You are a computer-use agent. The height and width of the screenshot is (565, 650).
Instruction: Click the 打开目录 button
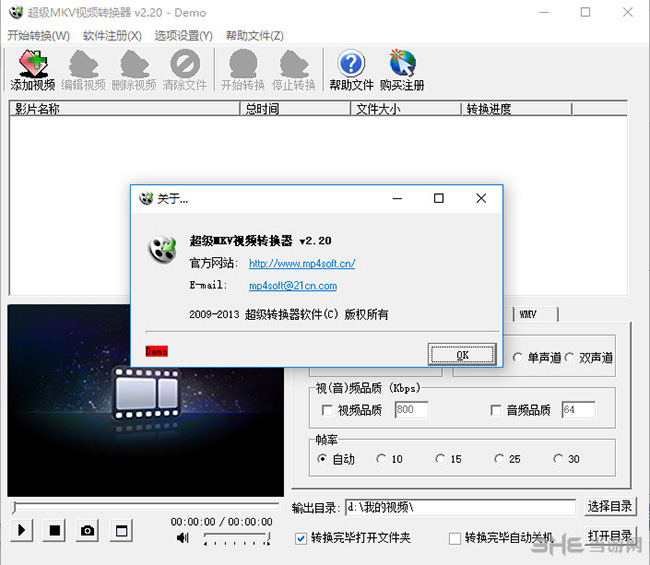[x=610, y=536]
